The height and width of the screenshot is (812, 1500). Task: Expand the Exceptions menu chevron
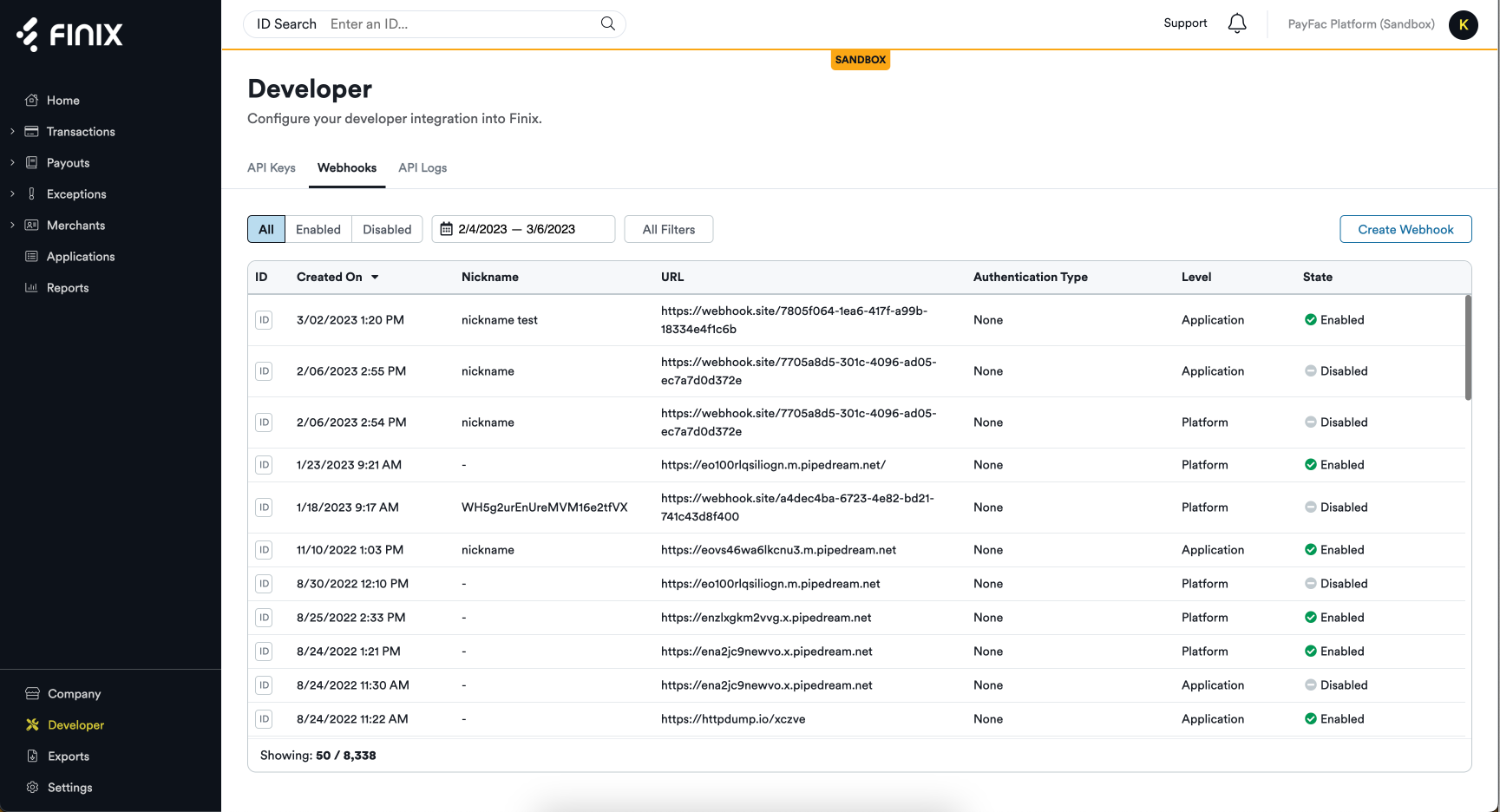(x=12, y=193)
